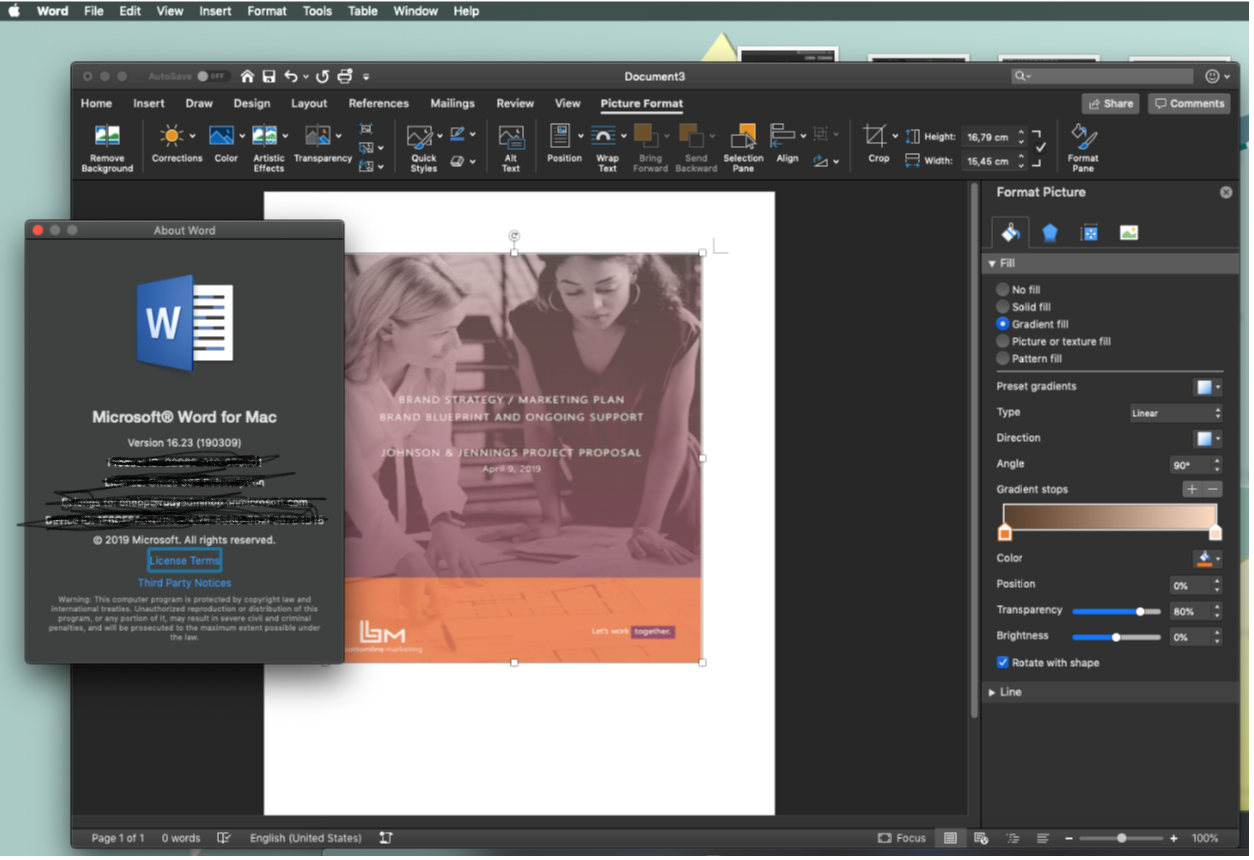The width and height of the screenshot is (1254, 860).
Task: Click the Remove Background icon
Action: click(107, 137)
